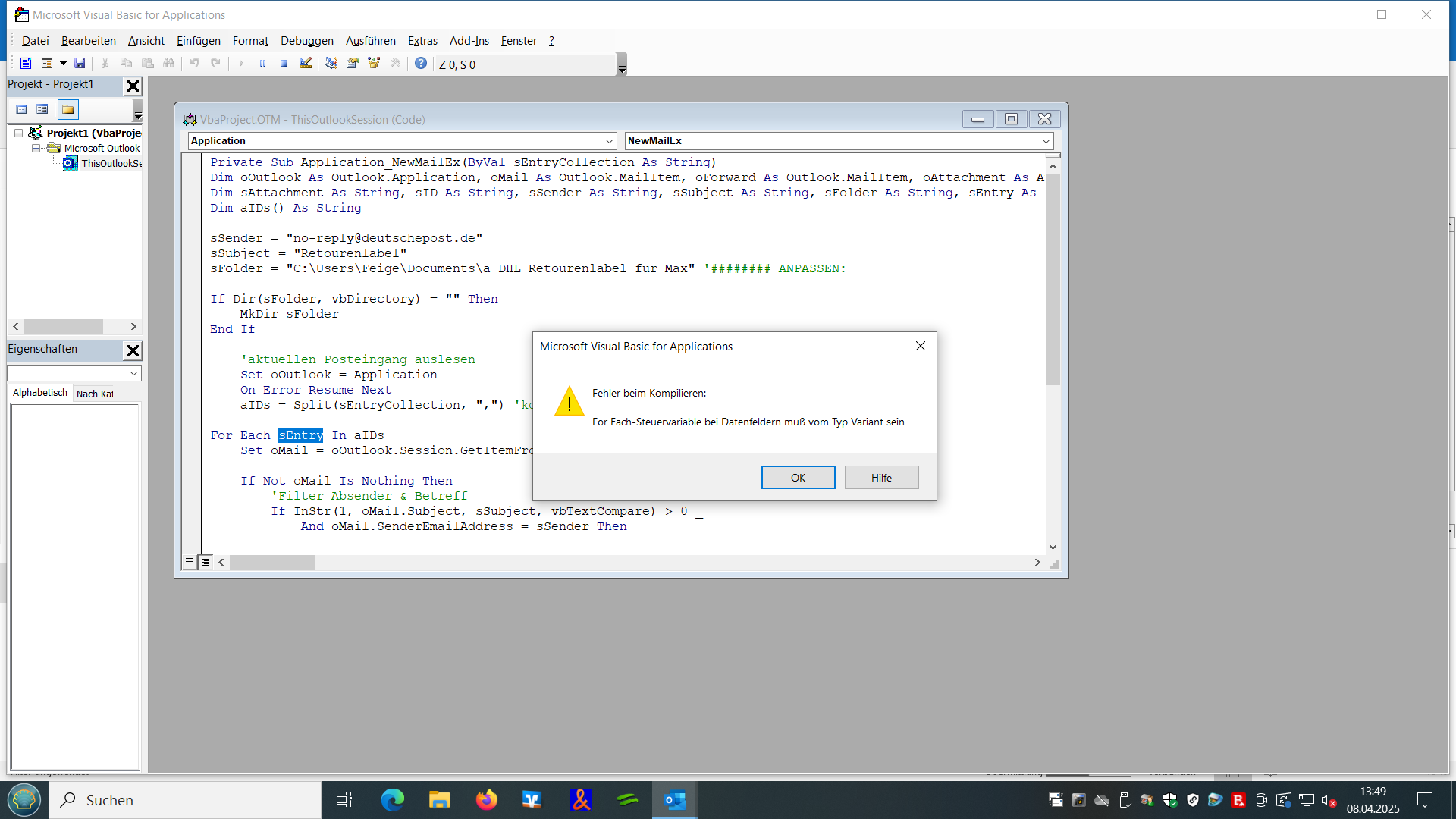This screenshot has width=1456, height=819.
Task: Open the Object Browser toolbar icon
Action: [374, 64]
